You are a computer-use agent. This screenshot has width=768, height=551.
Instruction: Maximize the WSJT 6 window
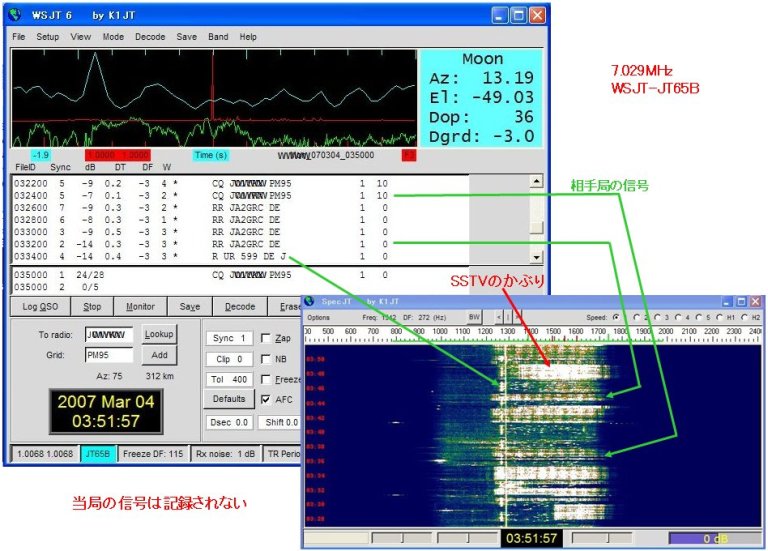(x=518, y=16)
